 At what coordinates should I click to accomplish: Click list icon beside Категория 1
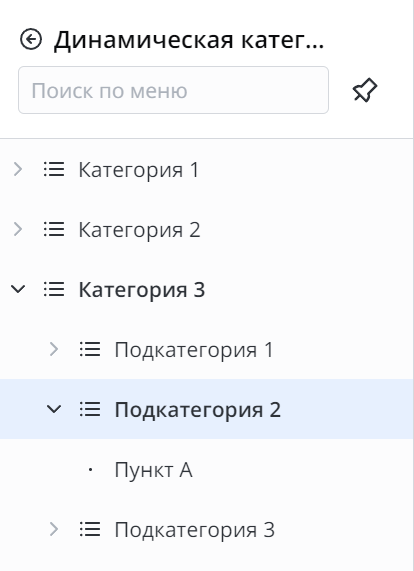(54, 169)
